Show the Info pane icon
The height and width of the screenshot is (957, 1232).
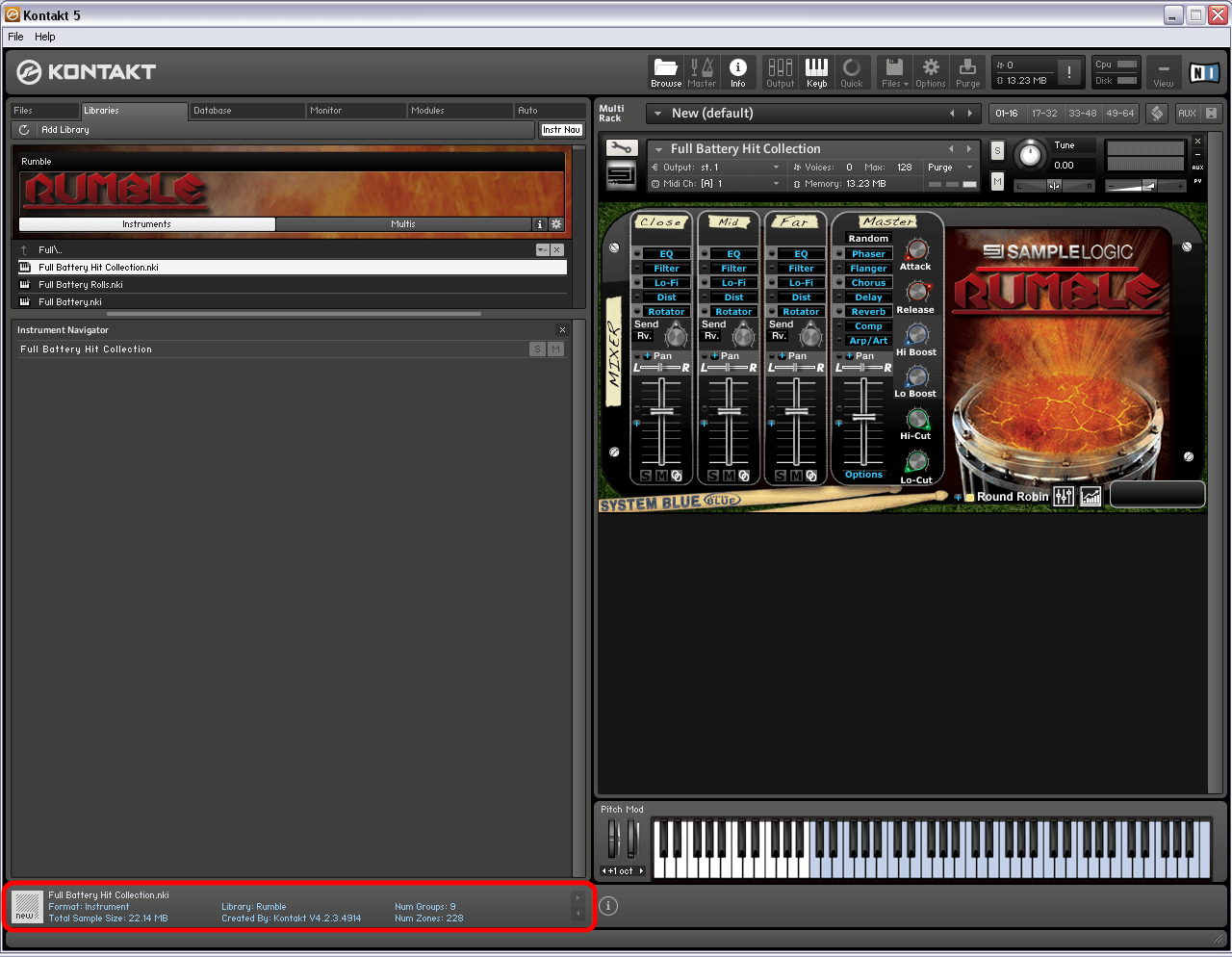pyautogui.click(x=738, y=72)
